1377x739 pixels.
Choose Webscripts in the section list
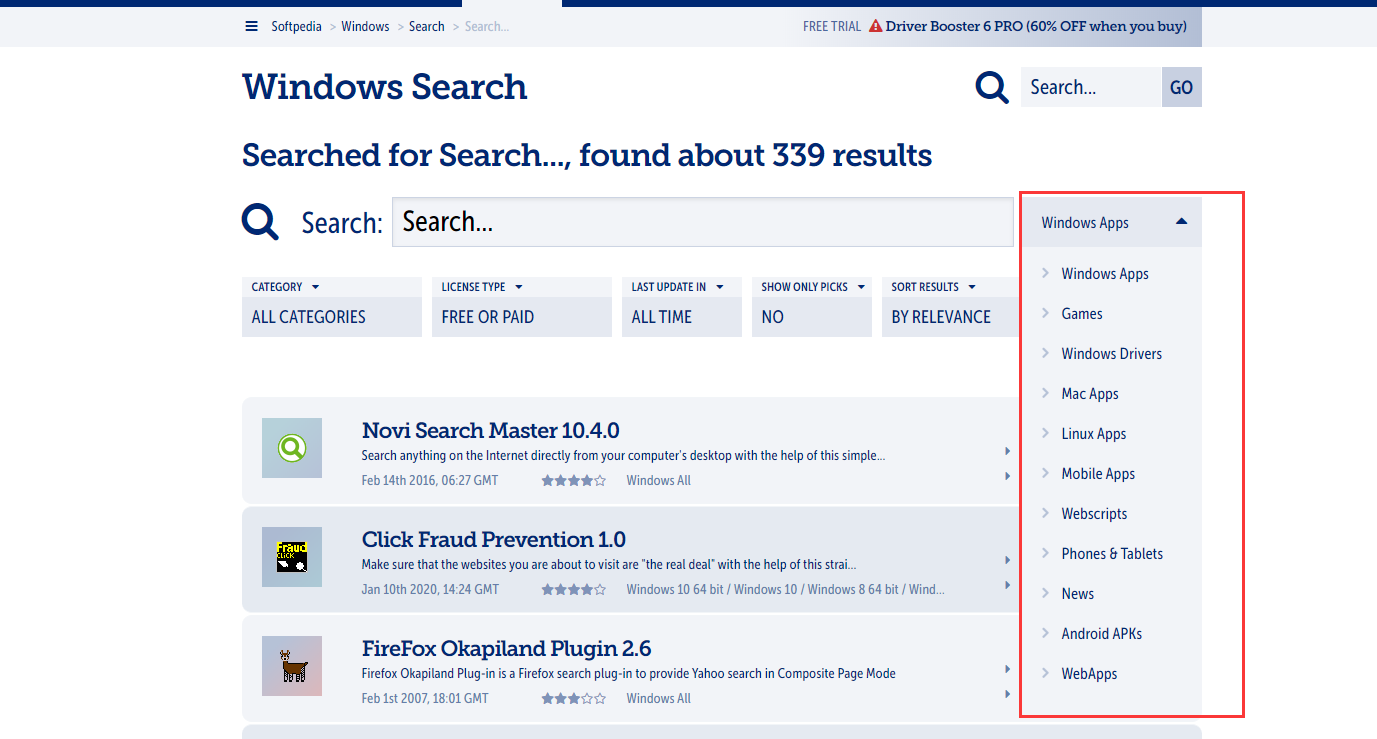(1094, 514)
